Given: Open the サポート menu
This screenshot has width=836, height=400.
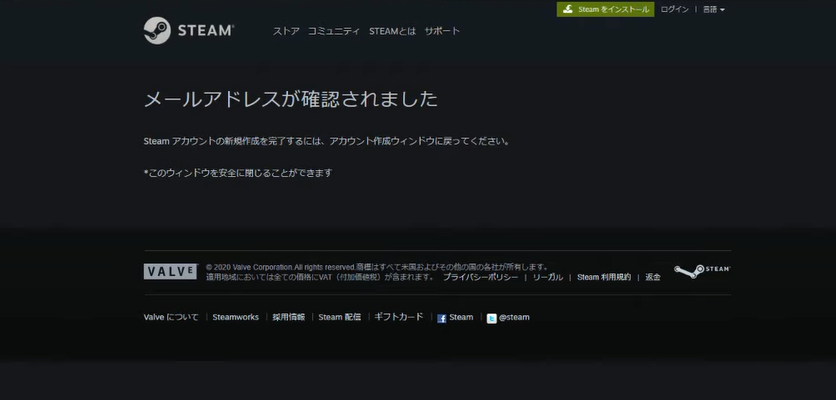Looking at the screenshot, I should (x=442, y=31).
